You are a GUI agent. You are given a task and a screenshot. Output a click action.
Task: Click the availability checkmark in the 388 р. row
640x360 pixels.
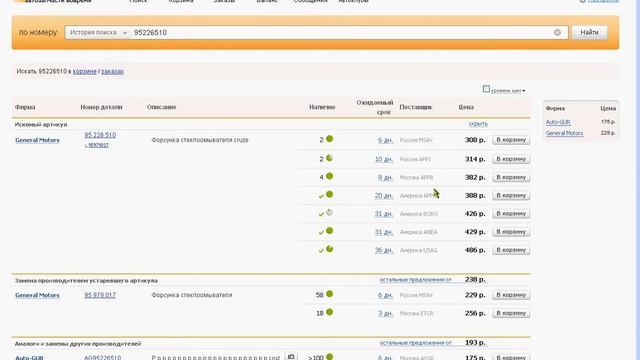click(321, 196)
